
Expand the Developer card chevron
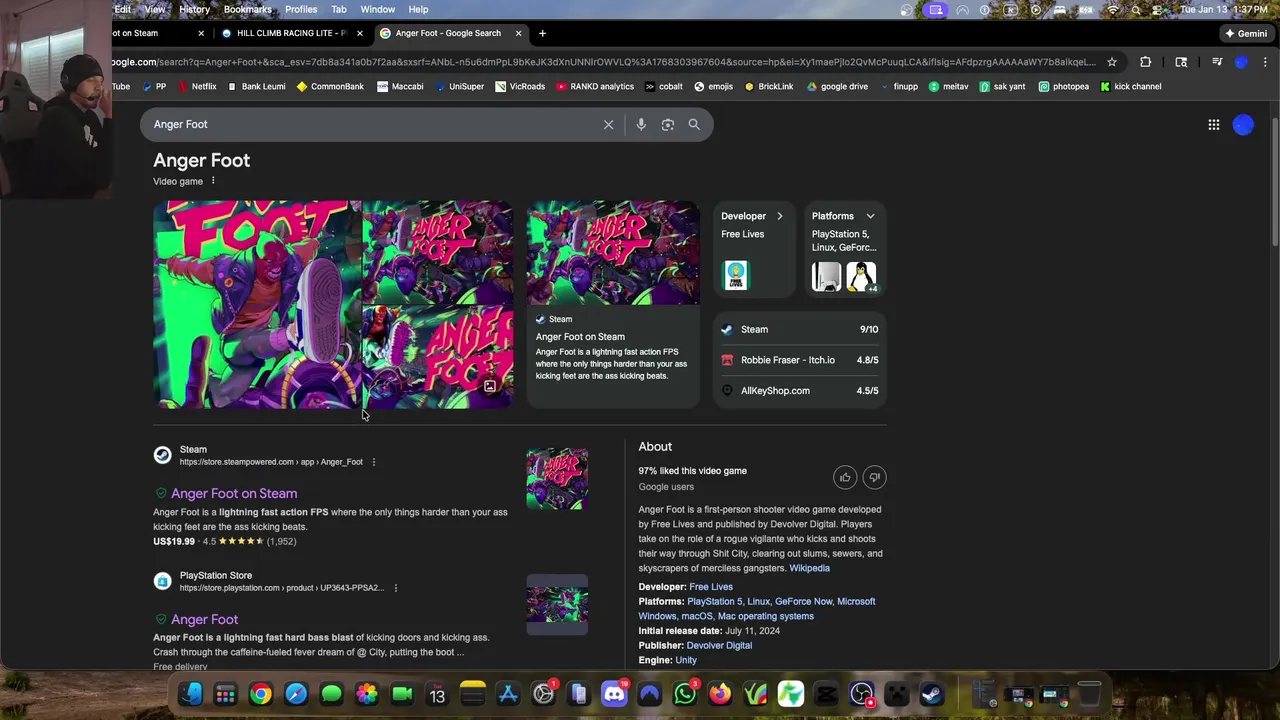[x=780, y=216]
